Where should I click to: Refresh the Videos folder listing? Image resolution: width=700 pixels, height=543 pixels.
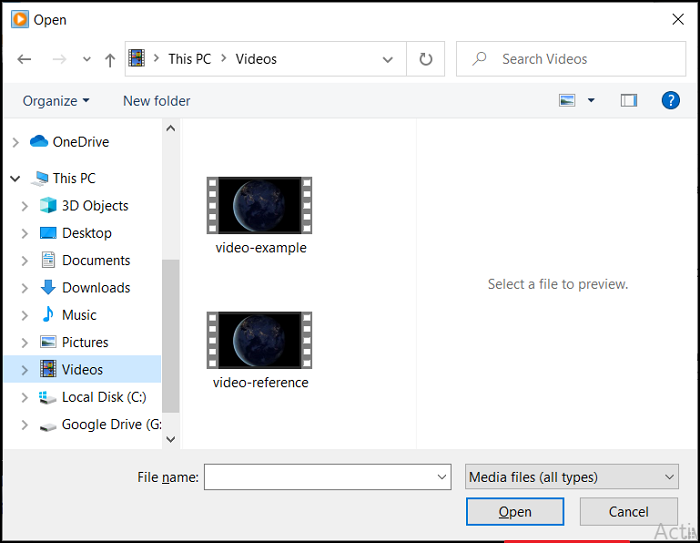[426, 59]
